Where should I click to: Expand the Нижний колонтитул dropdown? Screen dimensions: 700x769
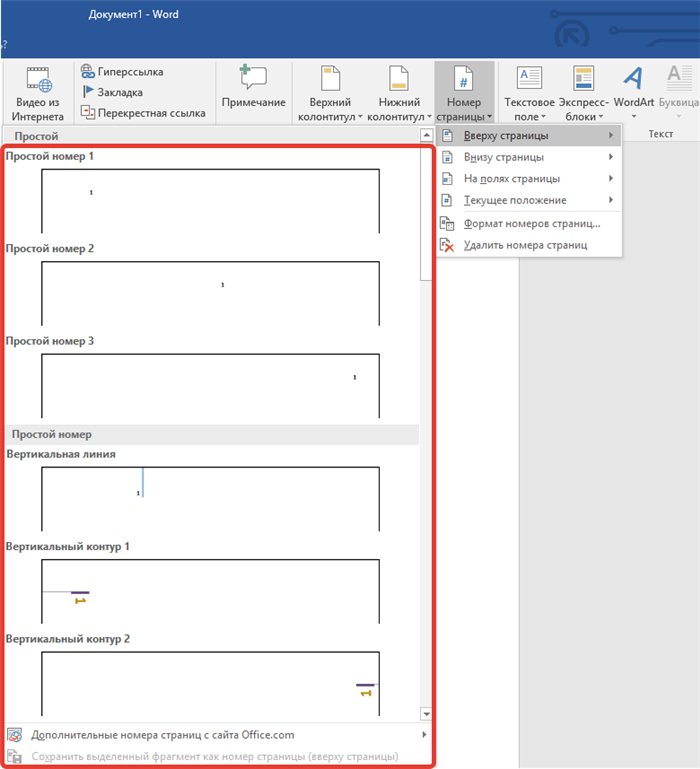[399, 93]
